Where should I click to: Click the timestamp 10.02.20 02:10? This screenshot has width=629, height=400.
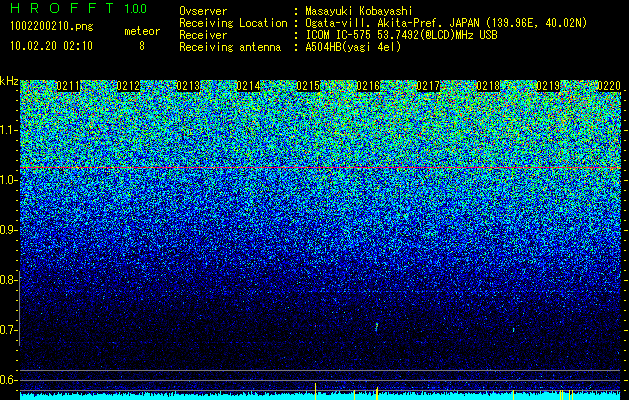point(51,46)
